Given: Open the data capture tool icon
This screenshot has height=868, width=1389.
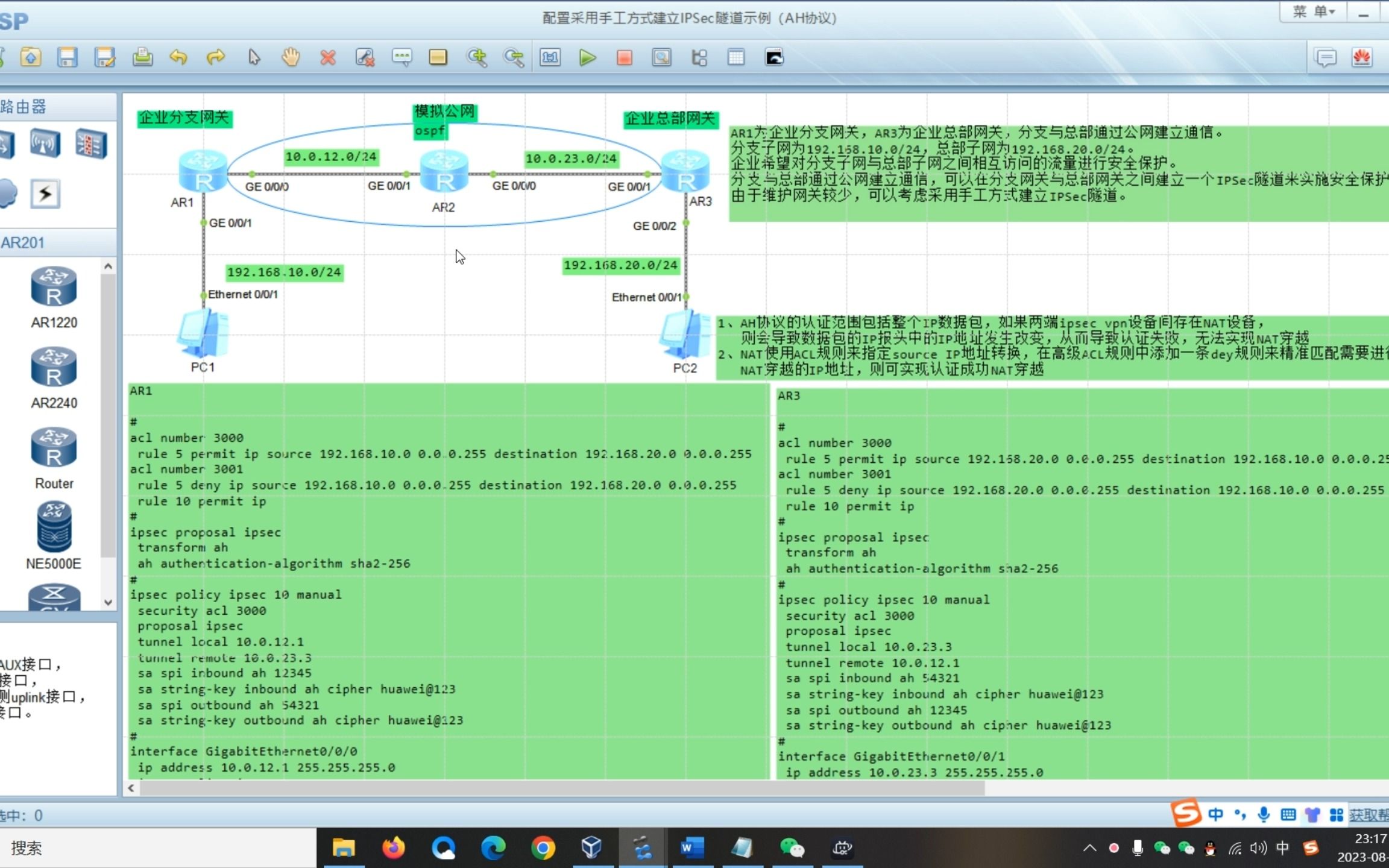Looking at the screenshot, I should tap(661, 58).
